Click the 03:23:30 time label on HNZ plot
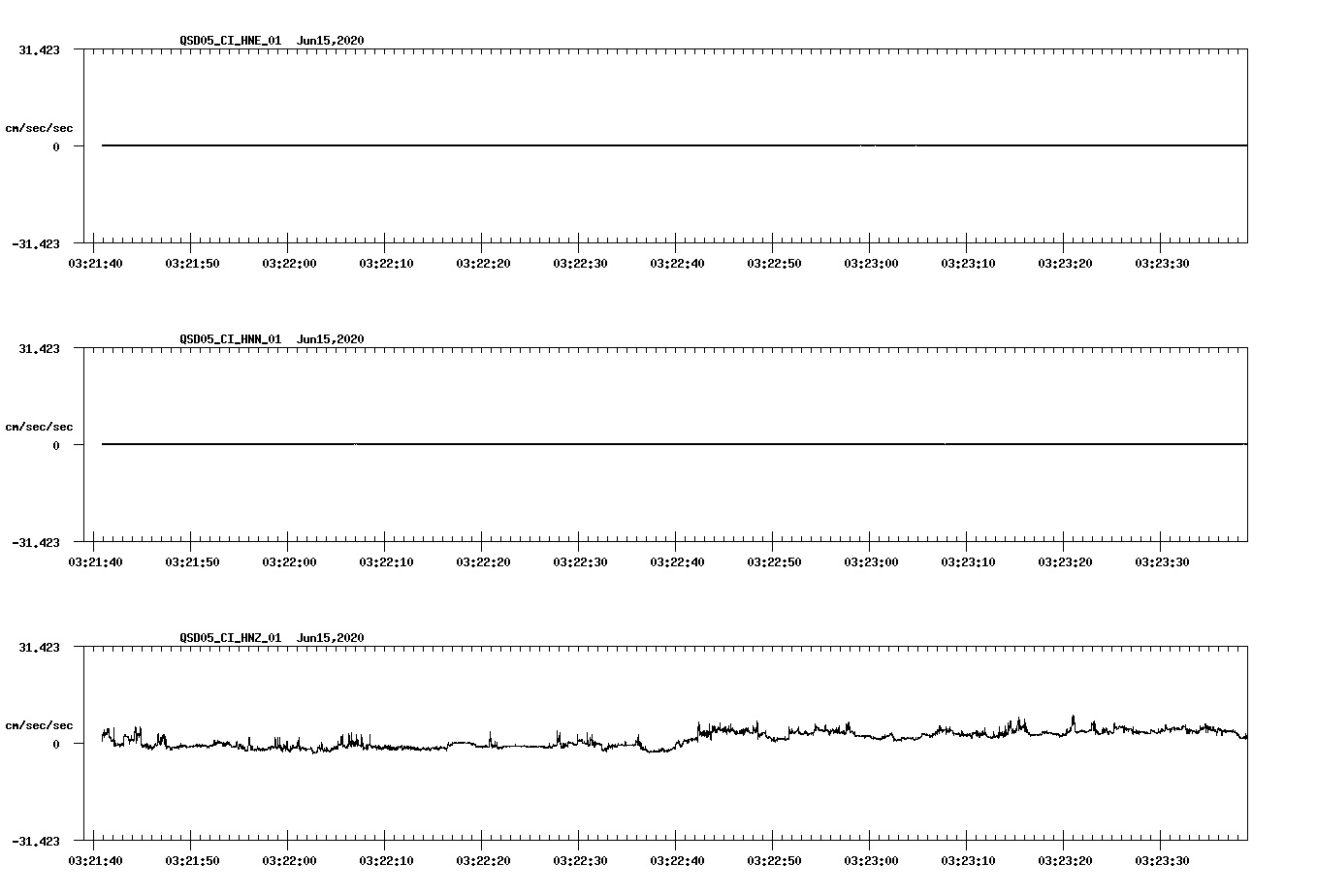This screenshot has width=1317, height=896. (1162, 861)
